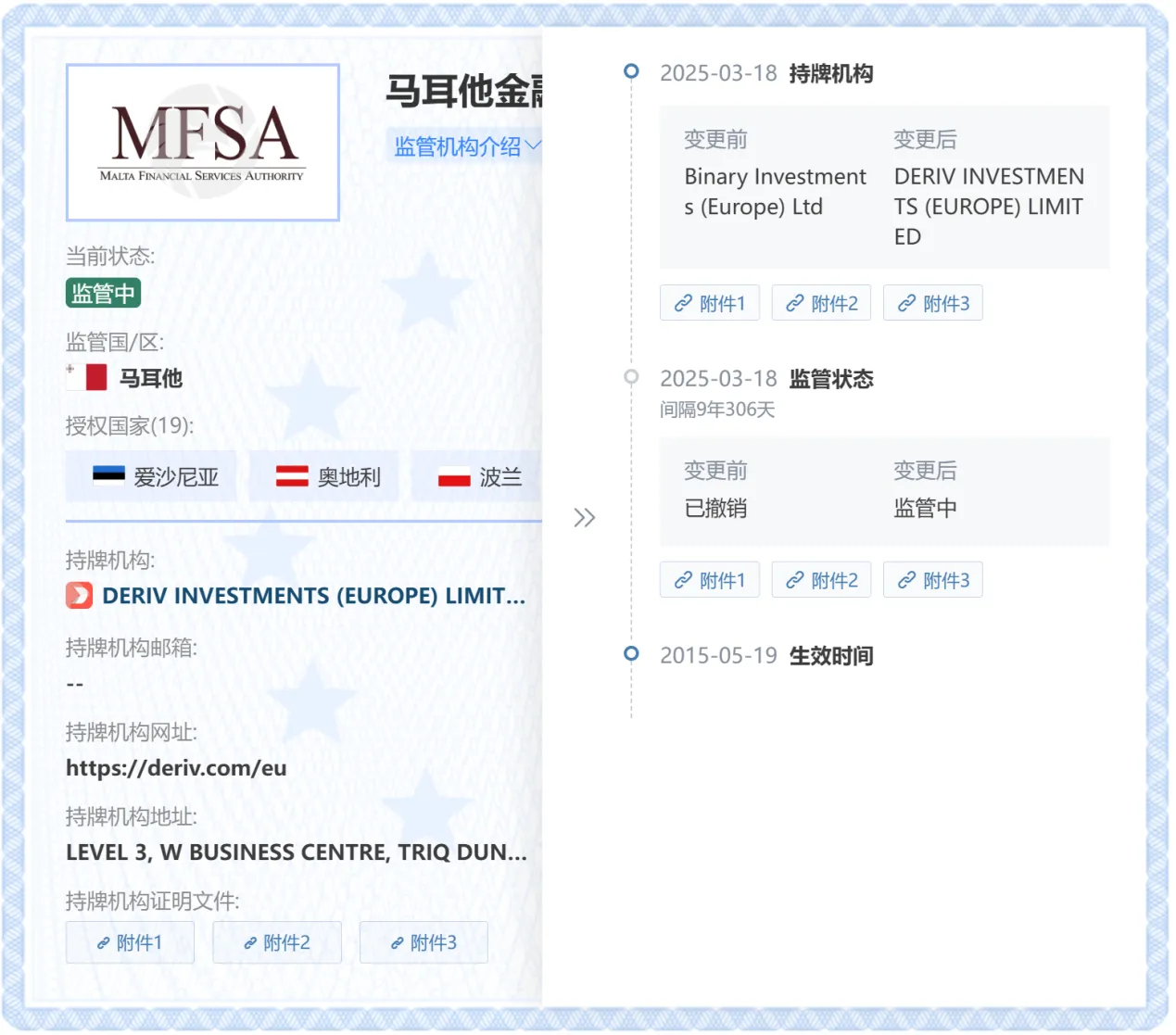Select the 爱沙尼亚 country chip
Screen dimensions: 1176x1035
151,477
